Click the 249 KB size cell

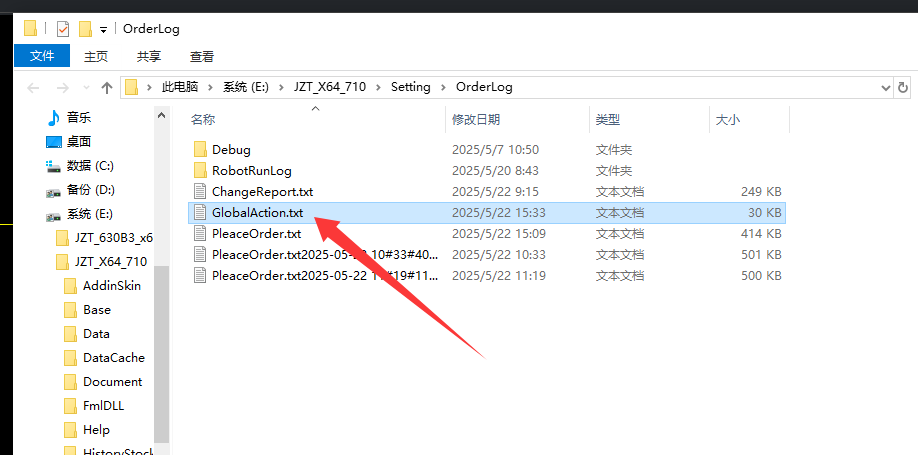tap(761, 191)
